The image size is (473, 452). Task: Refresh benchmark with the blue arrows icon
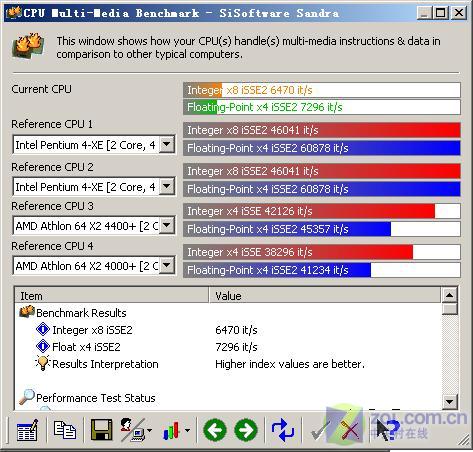(282, 430)
